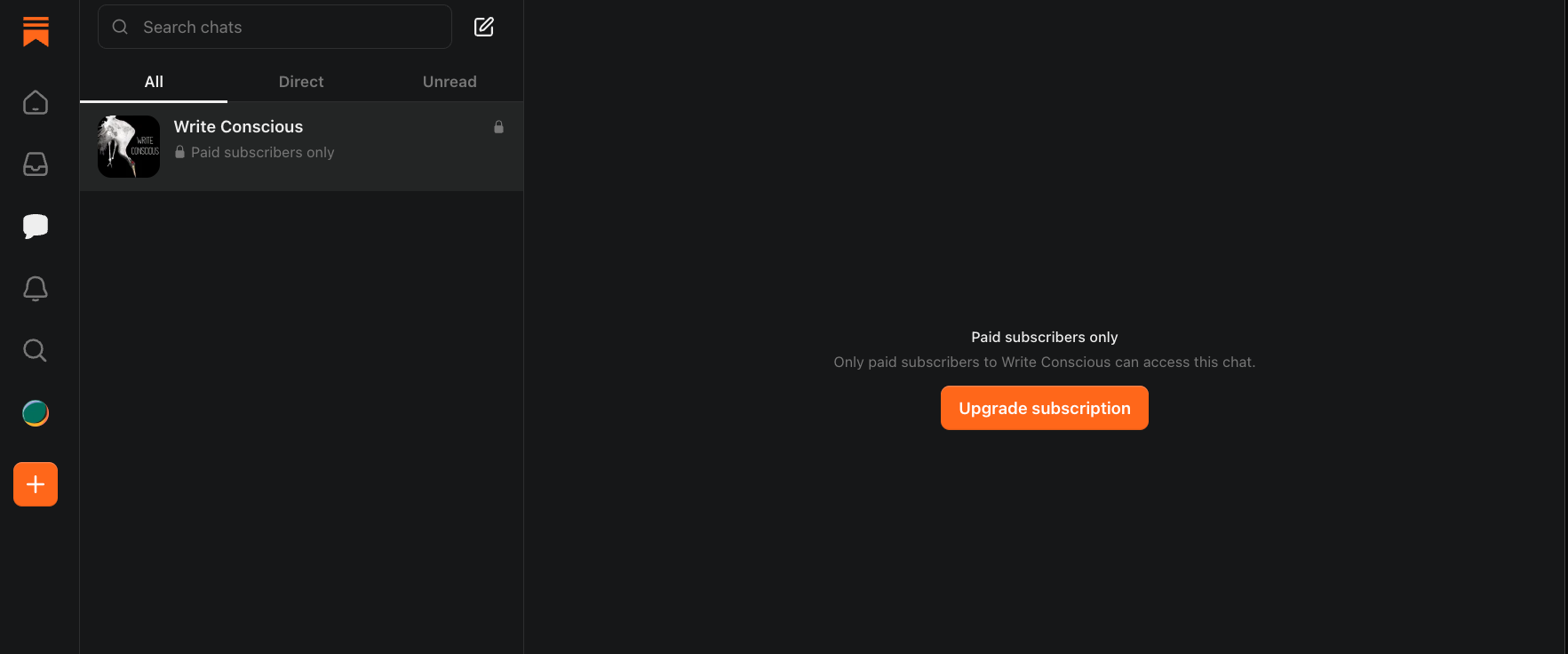Open the Write Conscious publication thumbnail
This screenshot has width=1568, height=654.
(129, 147)
